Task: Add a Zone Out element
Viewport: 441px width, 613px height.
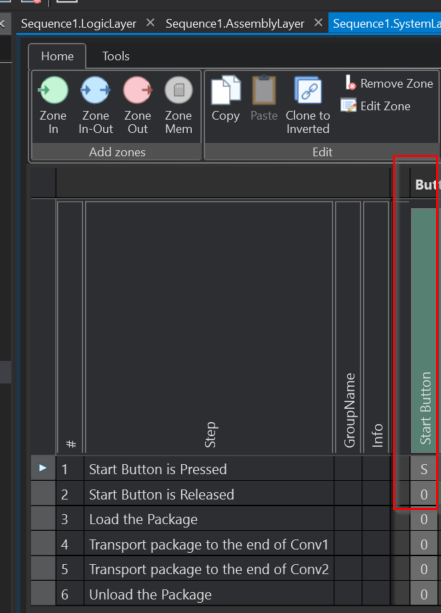Action: 138,106
